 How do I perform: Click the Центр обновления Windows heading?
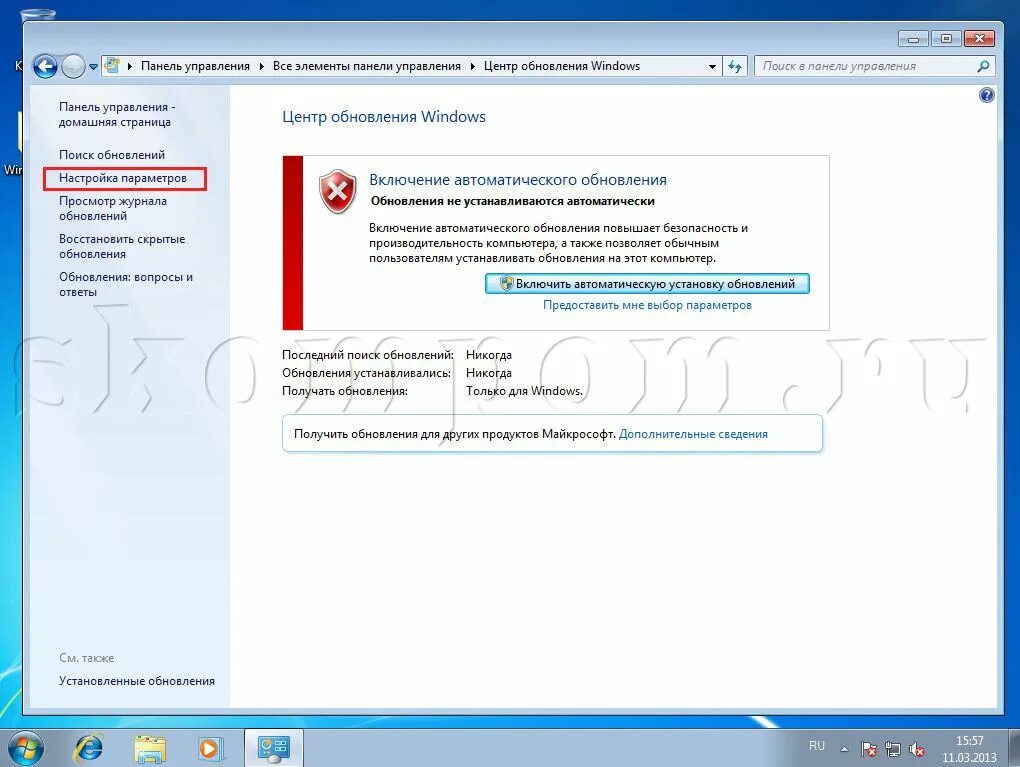click(384, 117)
